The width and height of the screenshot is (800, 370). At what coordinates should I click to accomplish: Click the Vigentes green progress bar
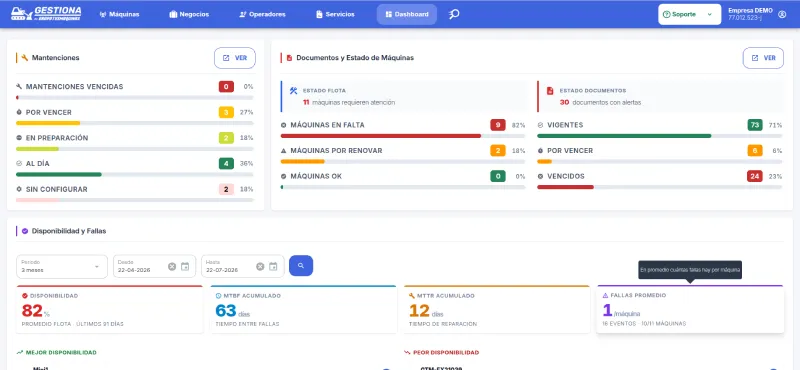point(624,136)
